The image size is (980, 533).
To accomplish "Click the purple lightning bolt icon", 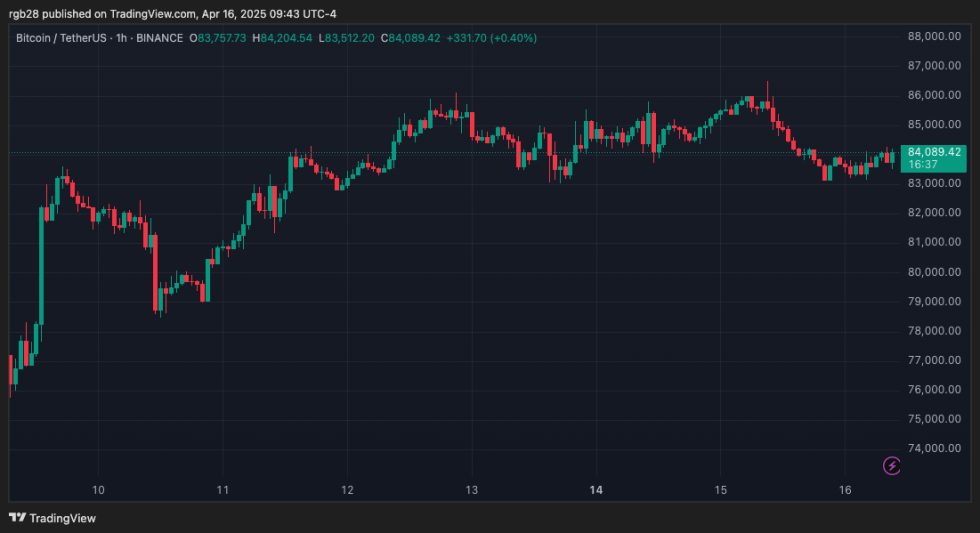I will (892, 465).
